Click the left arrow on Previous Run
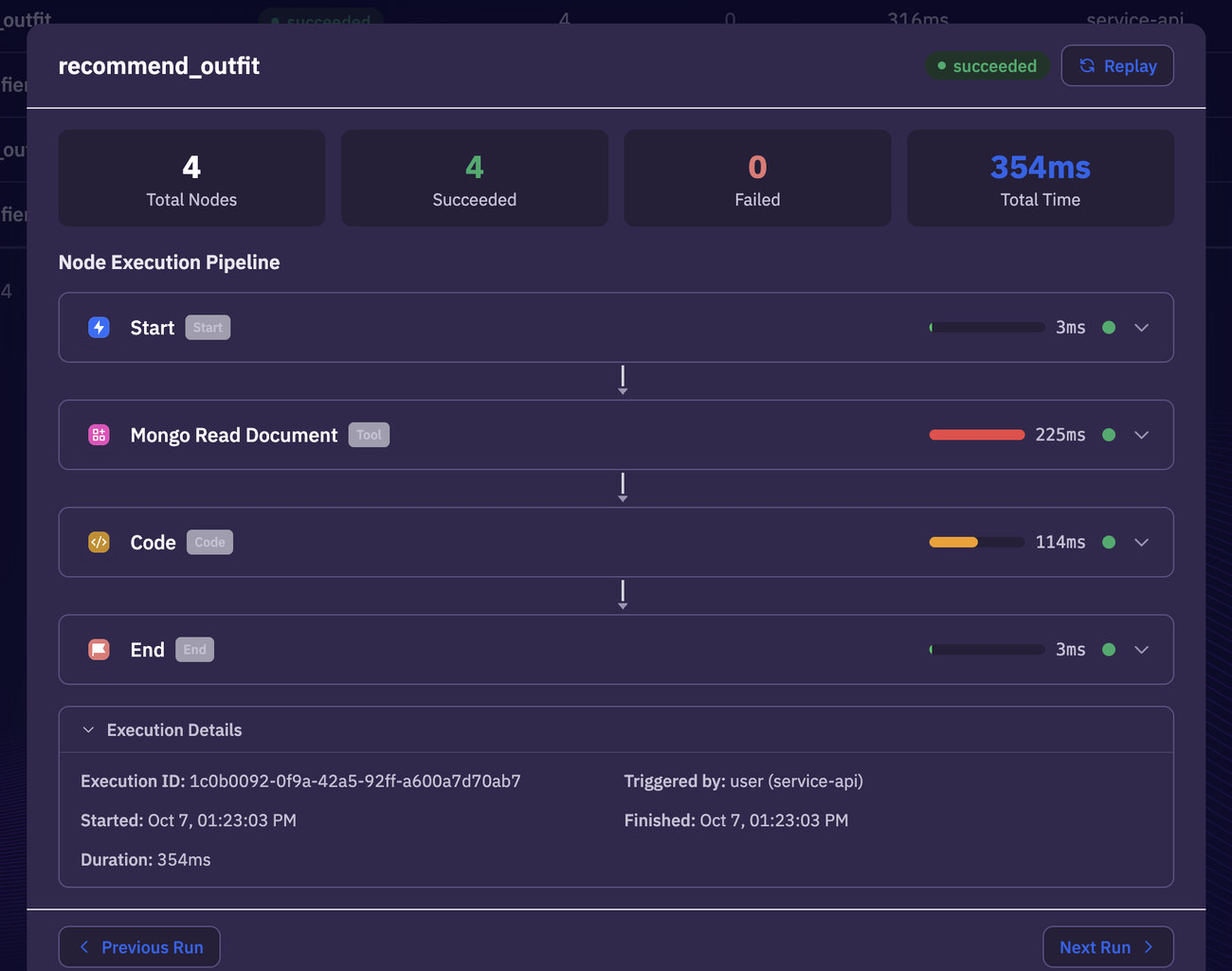The image size is (1232, 971). pyautogui.click(x=84, y=947)
